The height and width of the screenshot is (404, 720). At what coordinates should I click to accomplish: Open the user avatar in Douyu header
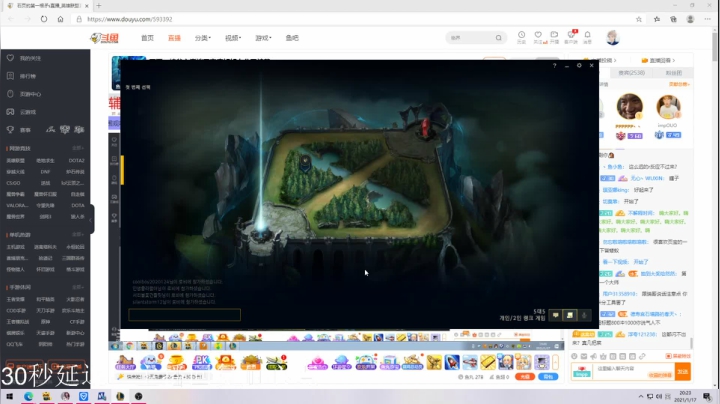[x=613, y=38]
